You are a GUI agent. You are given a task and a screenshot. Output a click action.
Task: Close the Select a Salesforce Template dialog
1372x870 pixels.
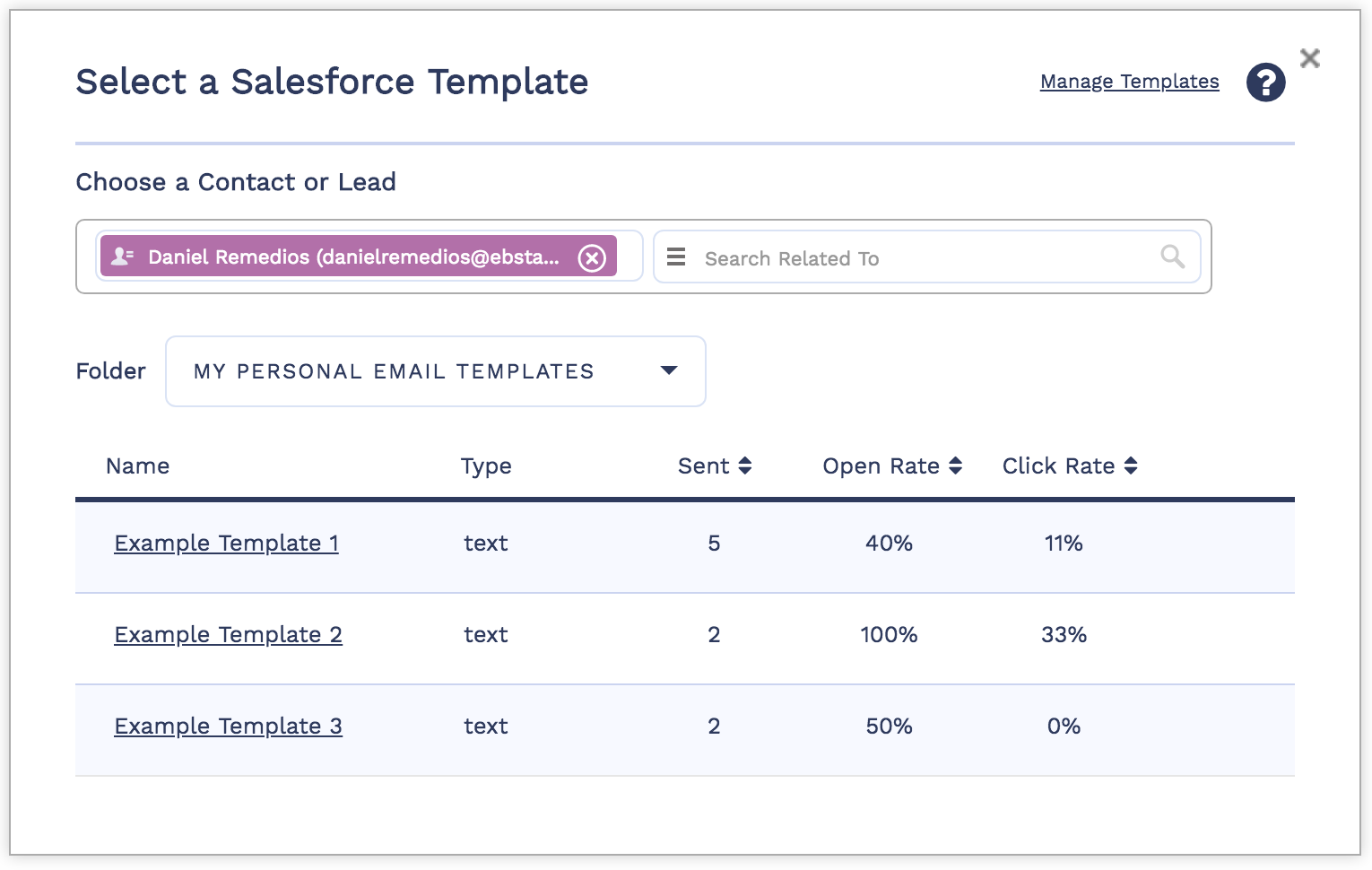pyautogui.click(x=1309, y=58)
